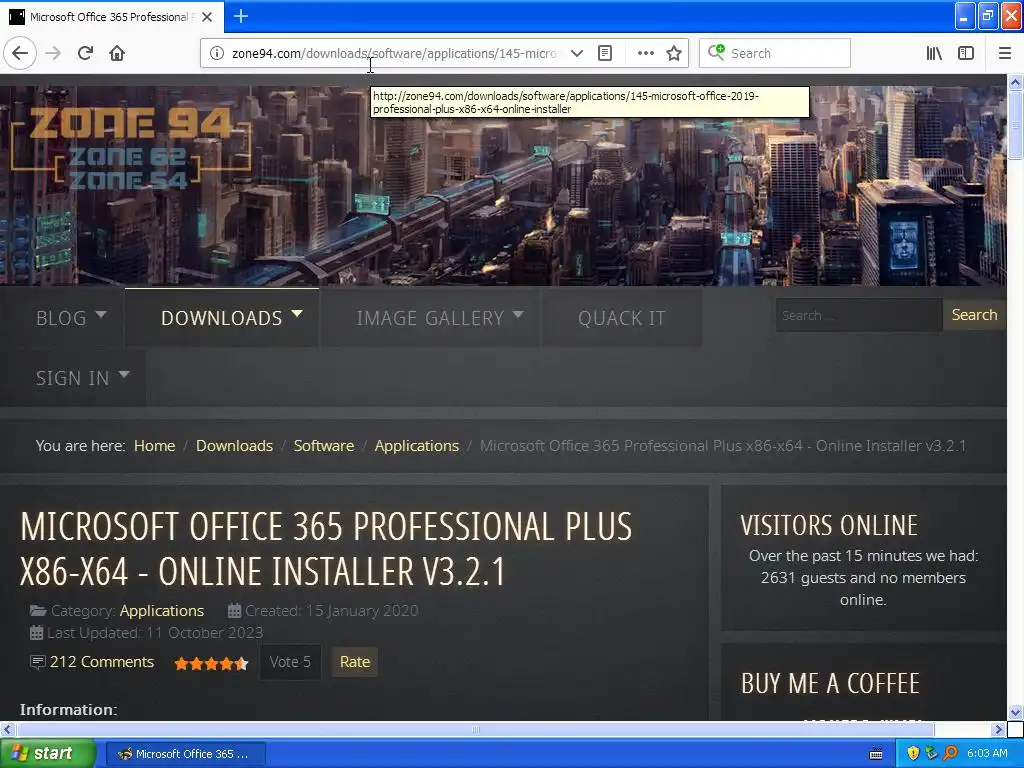The height and width of the screenshot is (768, 1024).
Task: Open the BLOG menu
Action: click(x=71, y=317)
